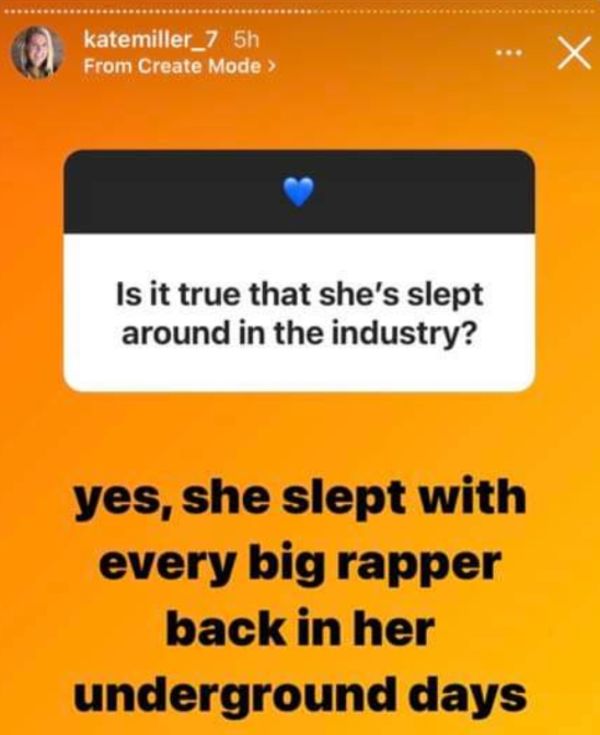Viewport: 600px width, 735px height.
Task: Click the 5h story timestamp
Action: [x=246, y=41]
